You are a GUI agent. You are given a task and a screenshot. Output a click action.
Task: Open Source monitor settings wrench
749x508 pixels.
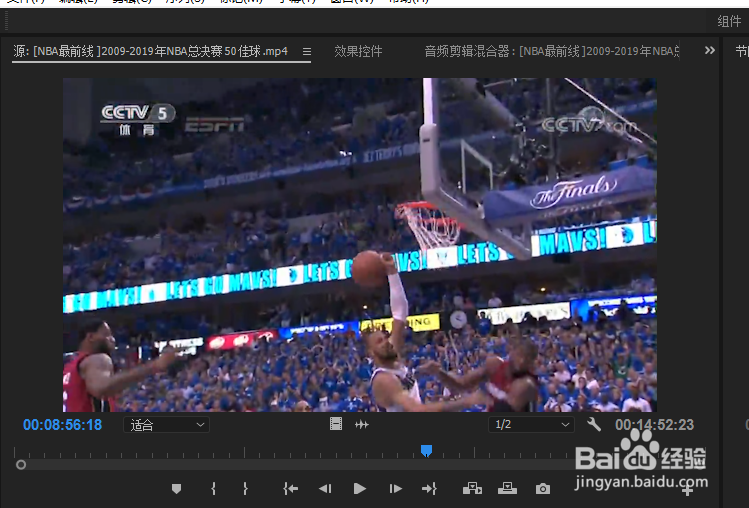pos(594,424)
